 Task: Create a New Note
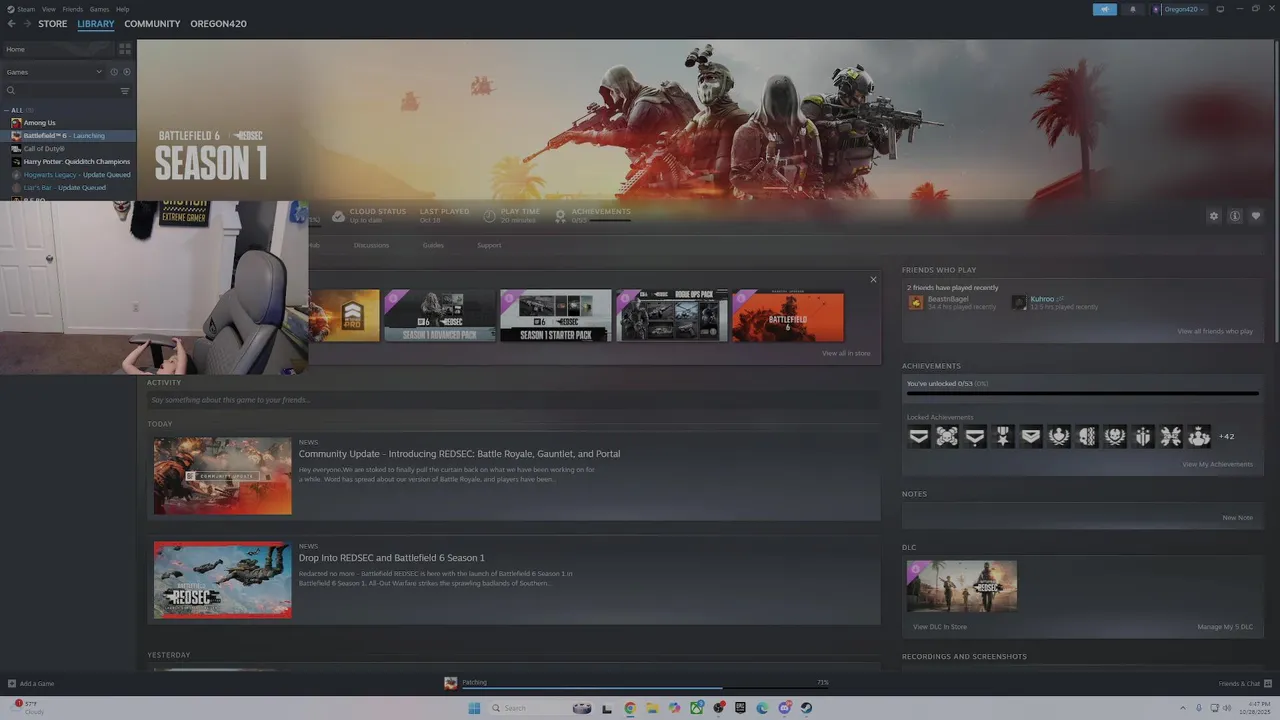click(1238, 518)
